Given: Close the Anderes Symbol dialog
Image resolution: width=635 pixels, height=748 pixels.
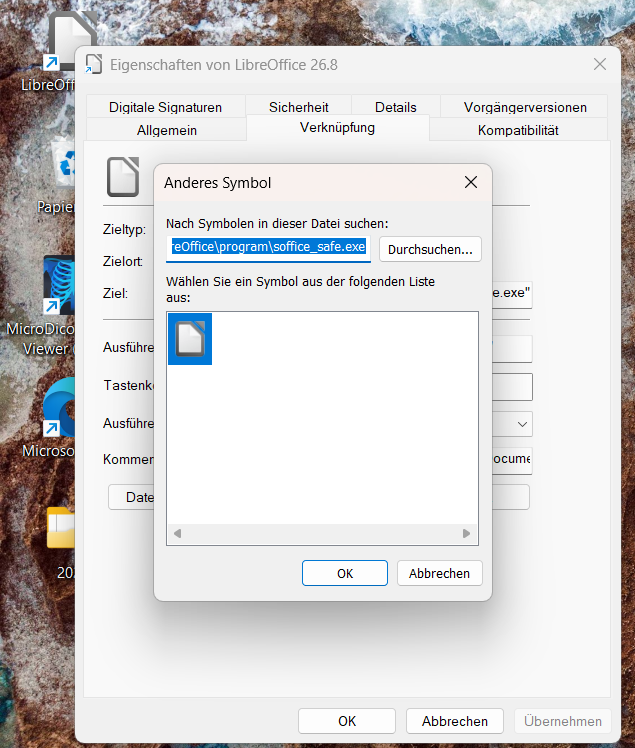Looking at the screenshot, I should tap(471, 182).
